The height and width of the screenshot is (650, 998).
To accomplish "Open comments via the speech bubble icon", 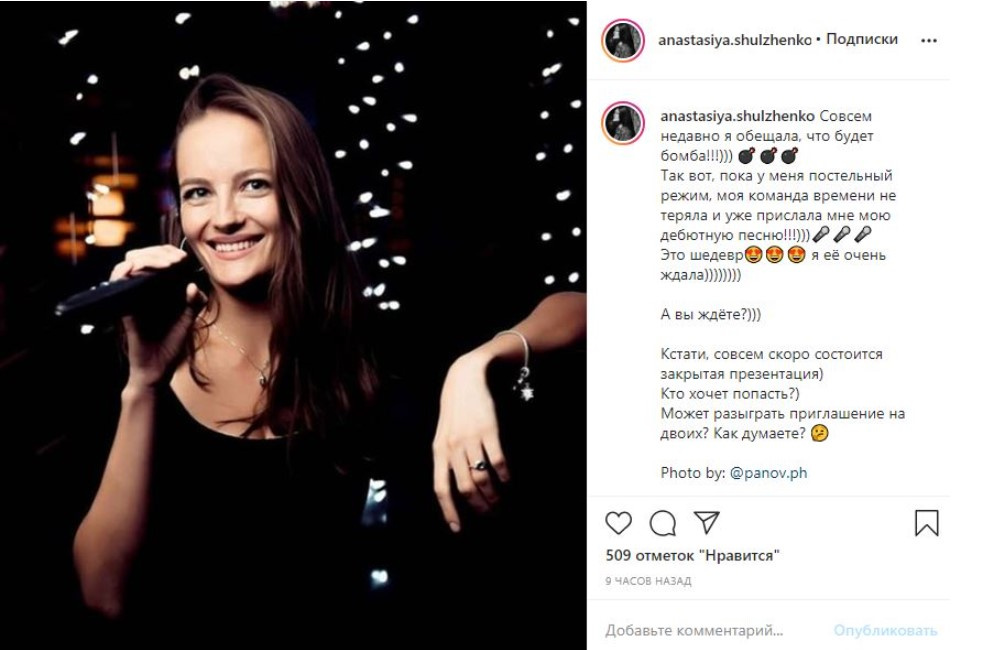I will click(662, 523).
